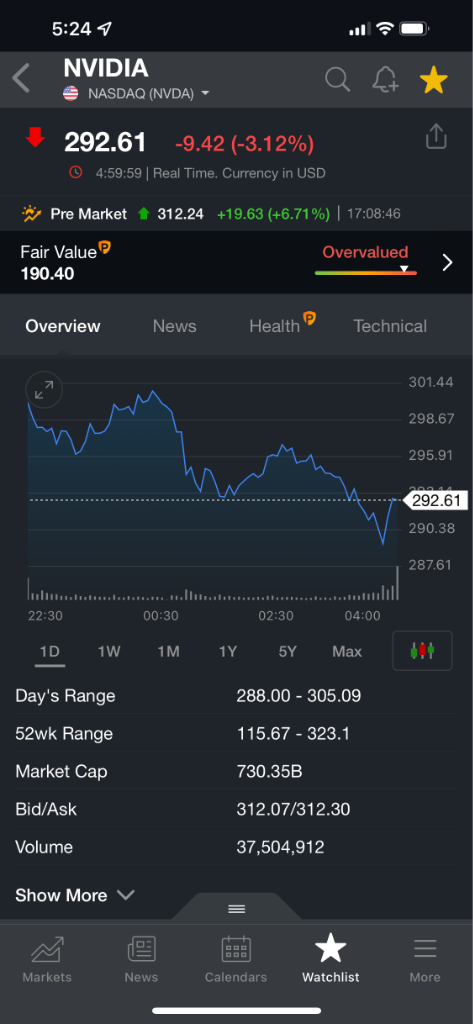Tap the red down arrow indicator
The image size is (473, 1024).
tap(35, 138)
